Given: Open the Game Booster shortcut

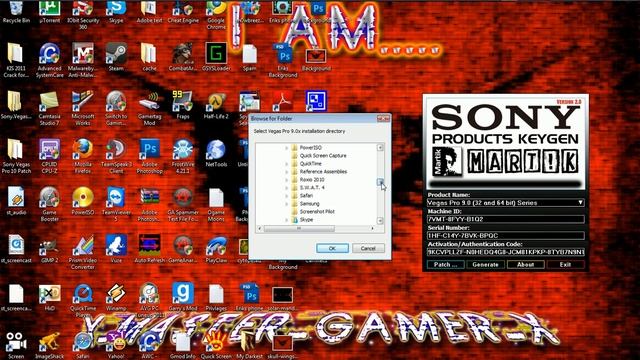Looking at the screenshot, I should point(49,204).
